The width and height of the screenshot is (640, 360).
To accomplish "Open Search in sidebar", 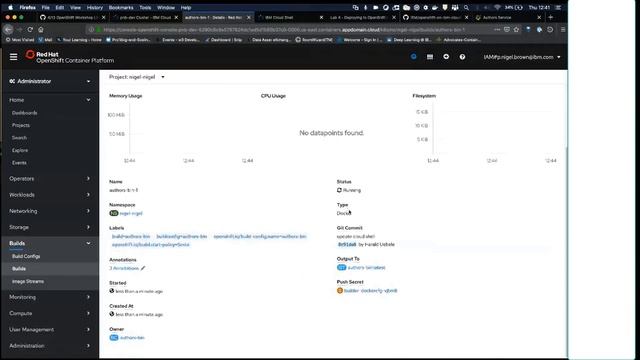I will [x=19, y=138].
